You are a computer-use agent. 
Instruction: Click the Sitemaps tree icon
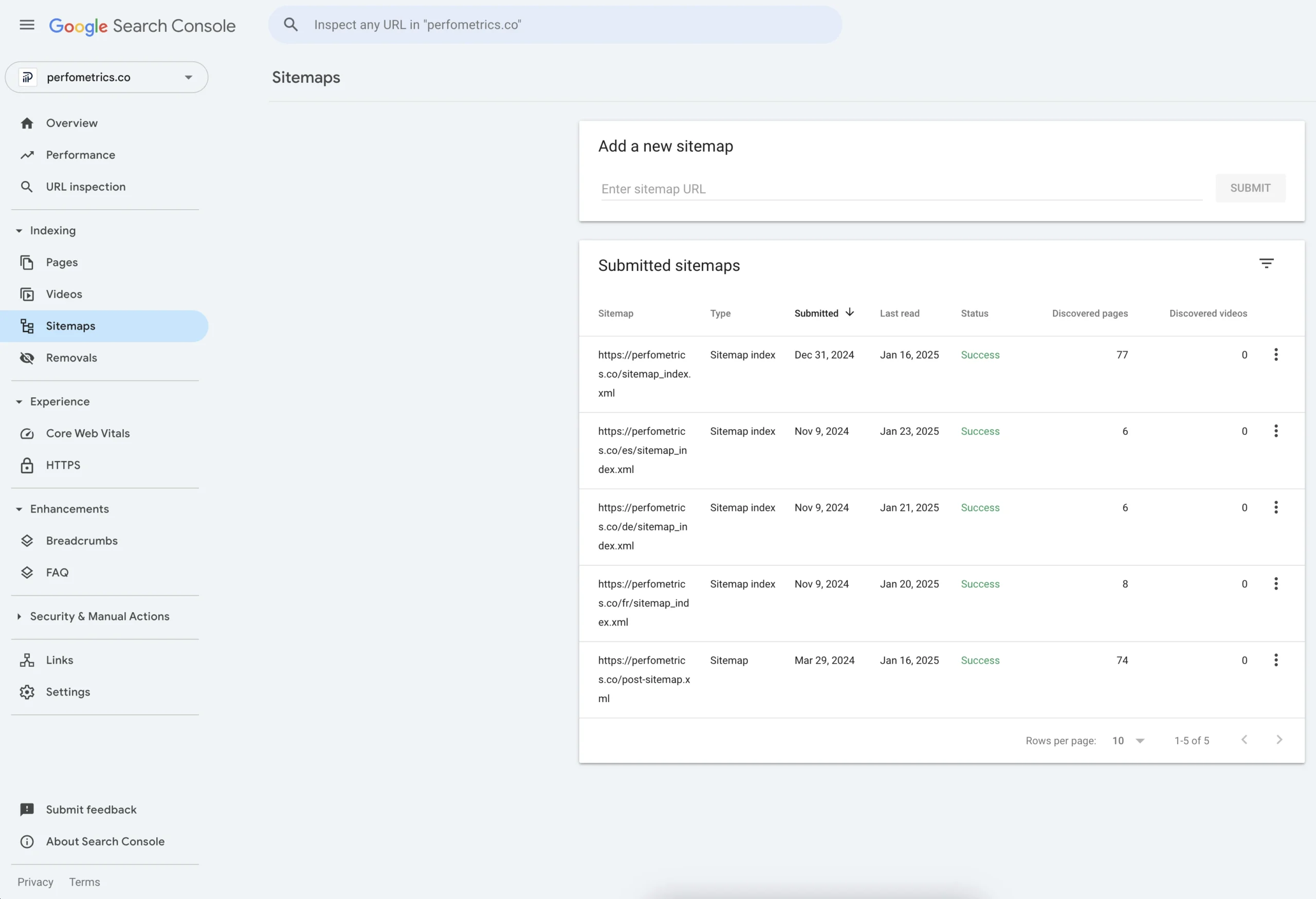coord(27,325)
